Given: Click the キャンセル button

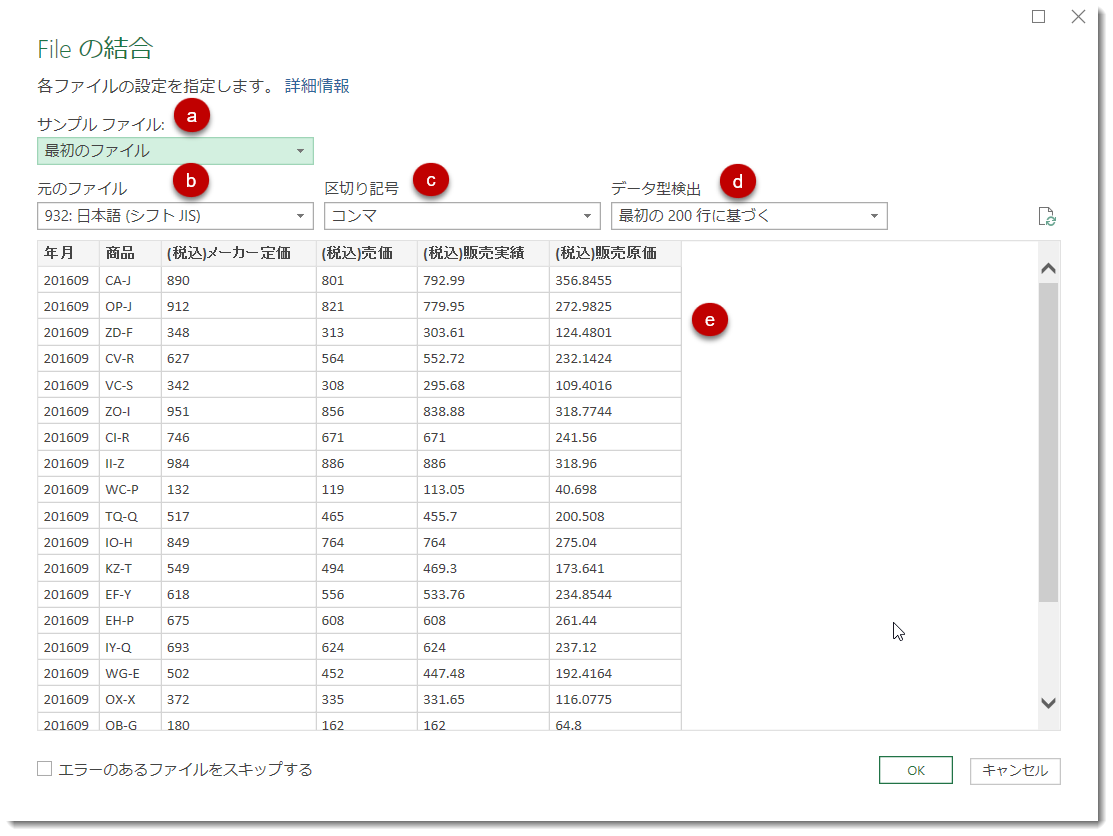Looking at the screenshot, I should (x=1015, y=771).
